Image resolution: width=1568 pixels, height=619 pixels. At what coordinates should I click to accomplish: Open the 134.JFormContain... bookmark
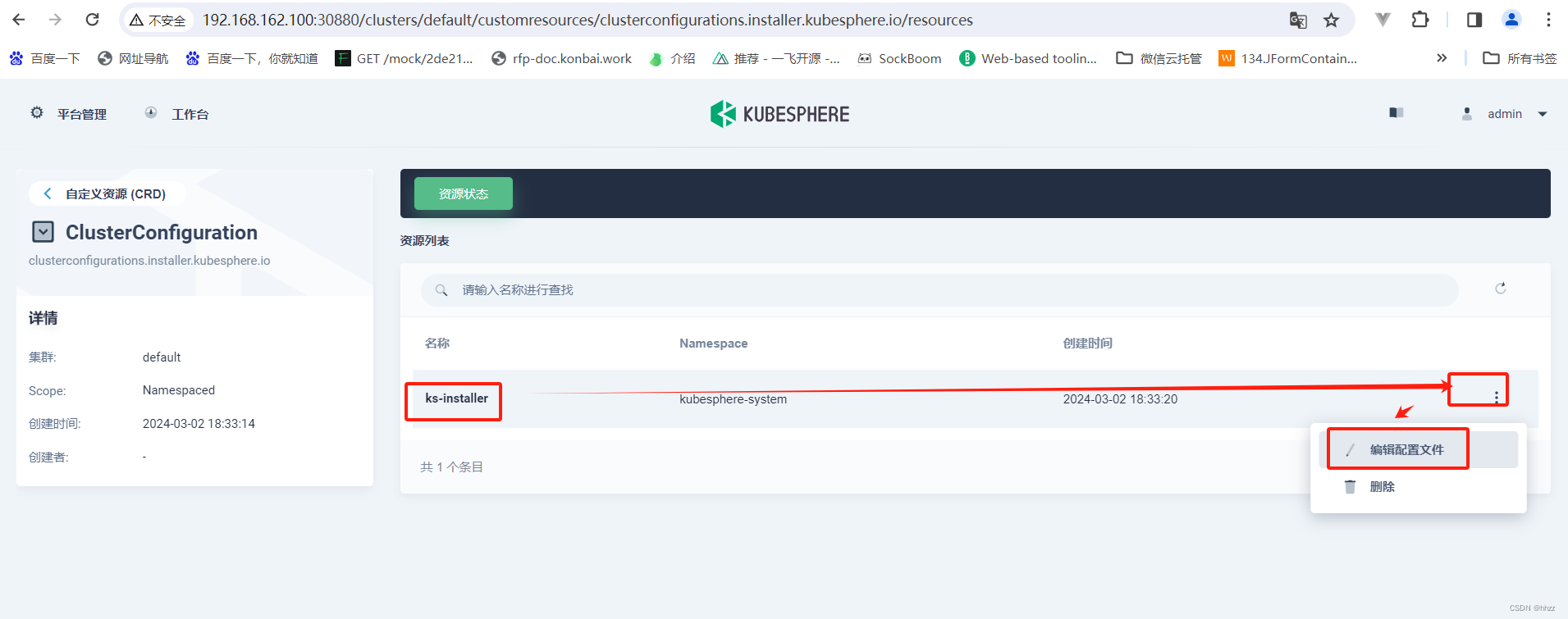1288,58
